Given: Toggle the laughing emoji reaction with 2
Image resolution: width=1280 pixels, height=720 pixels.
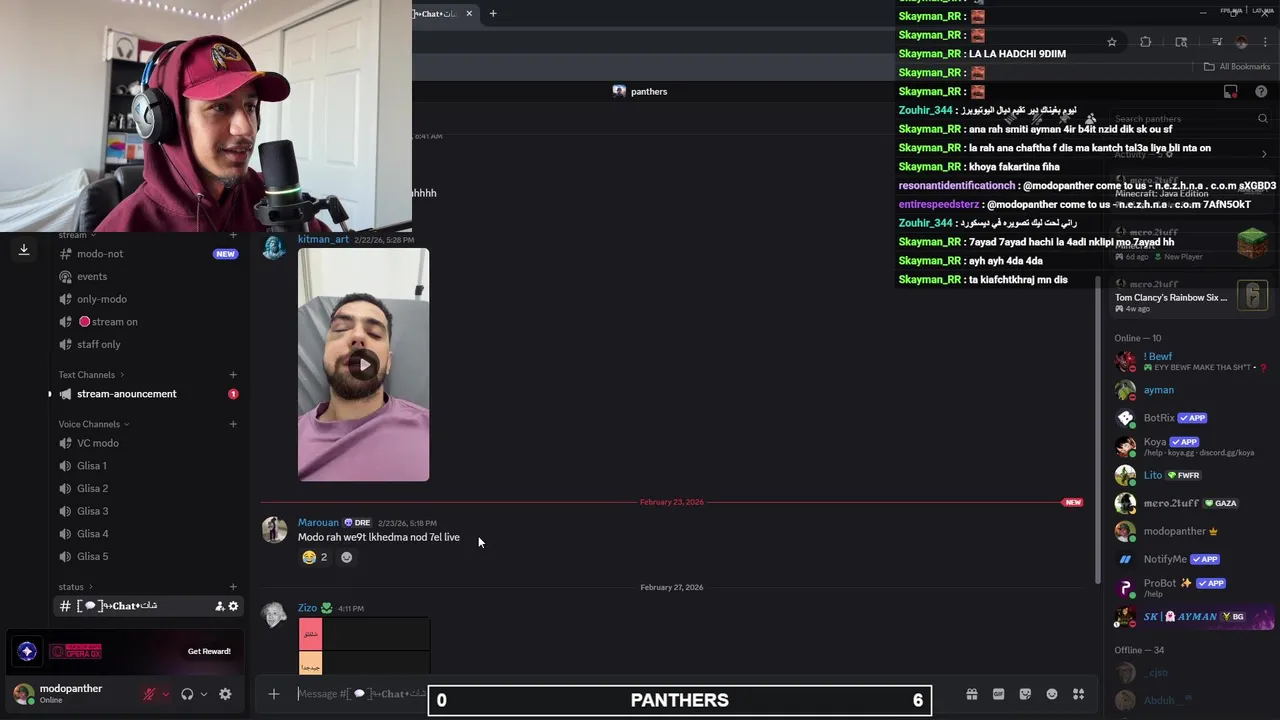Looking at the screenshot, I should pos(314,557).
